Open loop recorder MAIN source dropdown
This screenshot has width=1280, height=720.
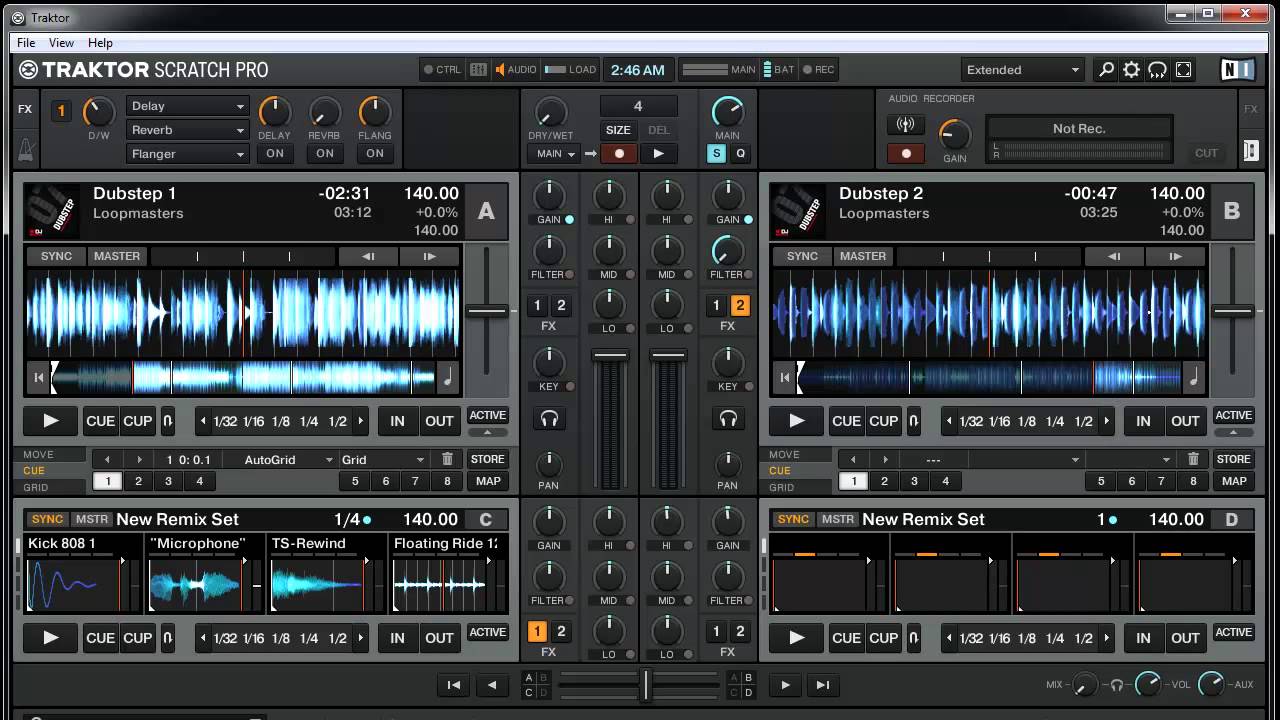coord(554,154)
